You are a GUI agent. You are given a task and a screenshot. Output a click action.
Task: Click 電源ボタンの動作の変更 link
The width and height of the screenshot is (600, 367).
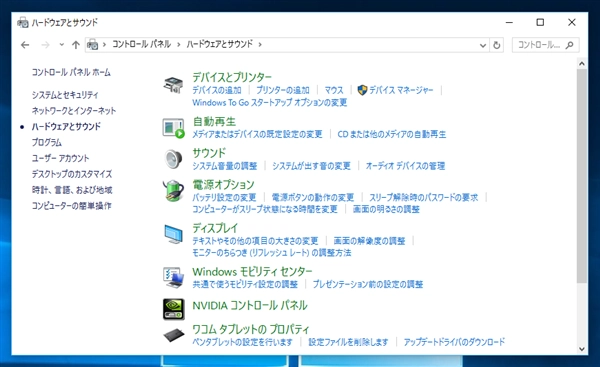[313, 197]
